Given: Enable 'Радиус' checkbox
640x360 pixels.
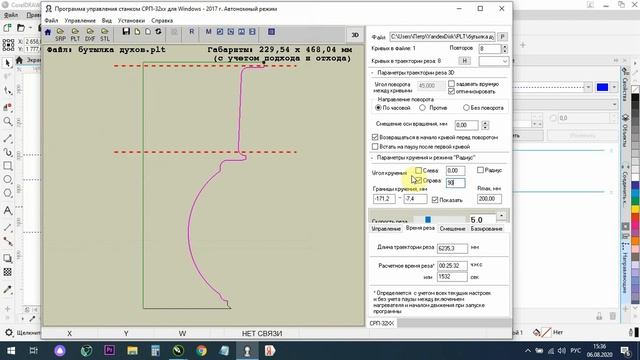Looking at the screenshot, I should (480, 170).
